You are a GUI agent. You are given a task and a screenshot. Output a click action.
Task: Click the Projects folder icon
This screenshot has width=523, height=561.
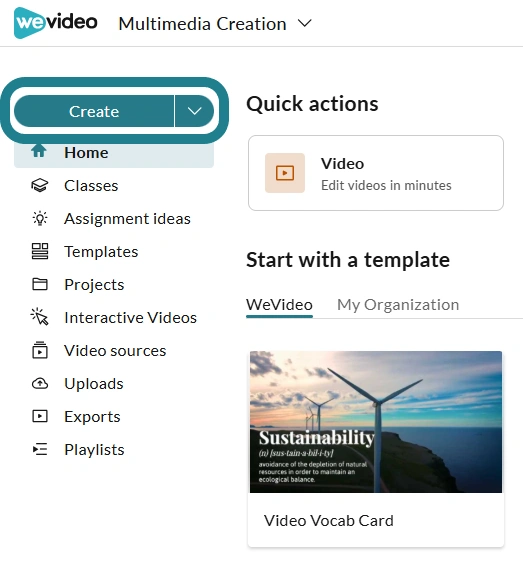pos(40,284)
